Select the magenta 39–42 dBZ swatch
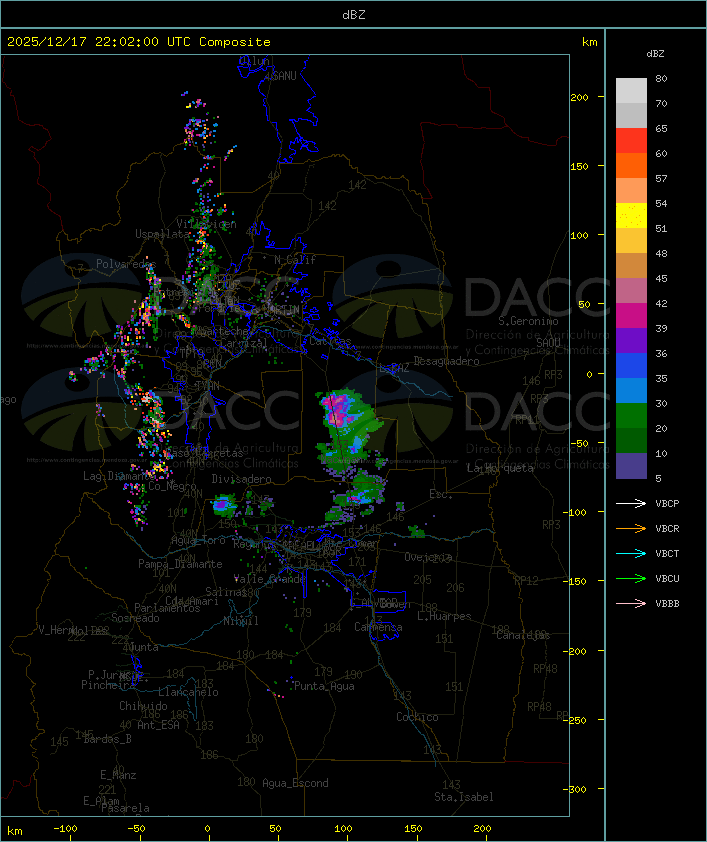 tap(631, 316)
